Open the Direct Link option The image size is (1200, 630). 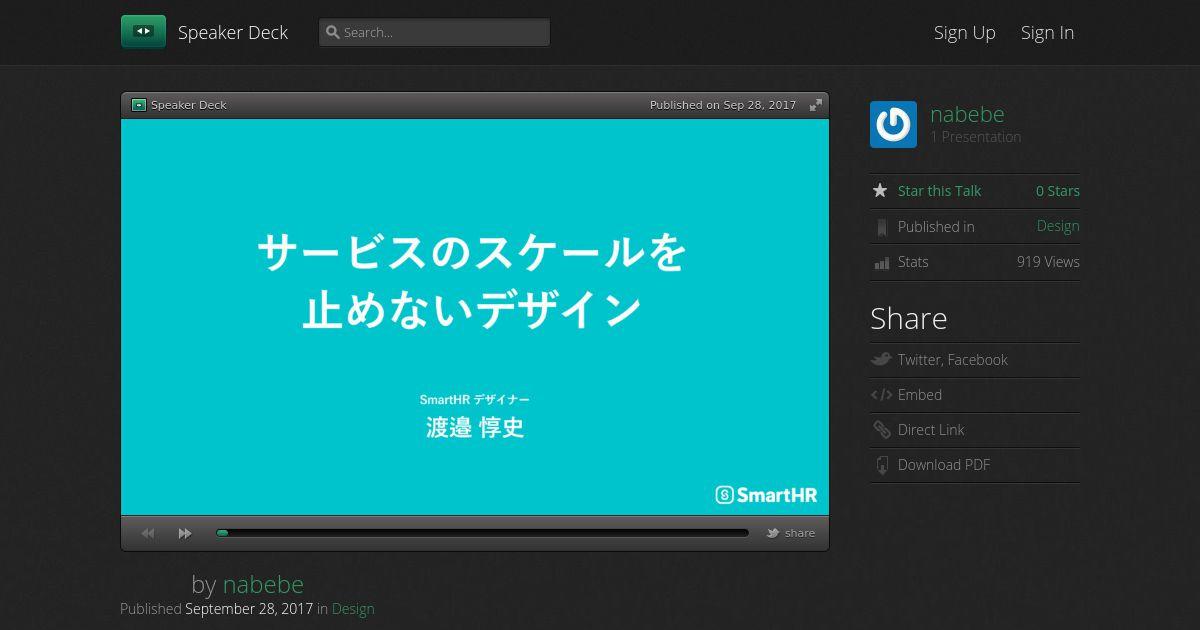(x=931, y=430)
